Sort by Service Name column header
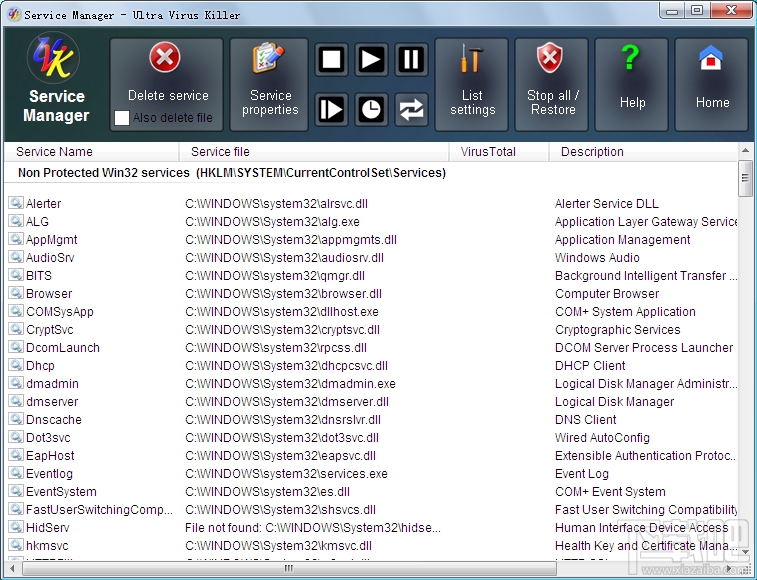Image resolution: width=757 pixels, height=580 pixels. click(x=91, y=152)
